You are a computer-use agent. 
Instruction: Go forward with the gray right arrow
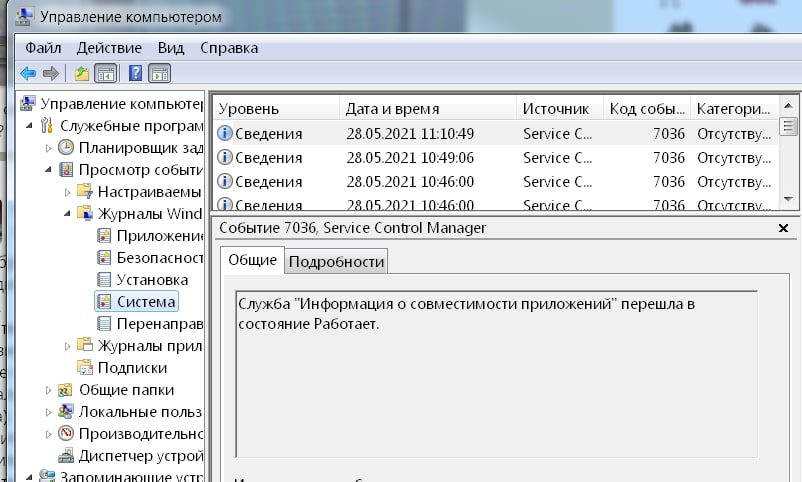pyautogui.click(x=51, y=74)
